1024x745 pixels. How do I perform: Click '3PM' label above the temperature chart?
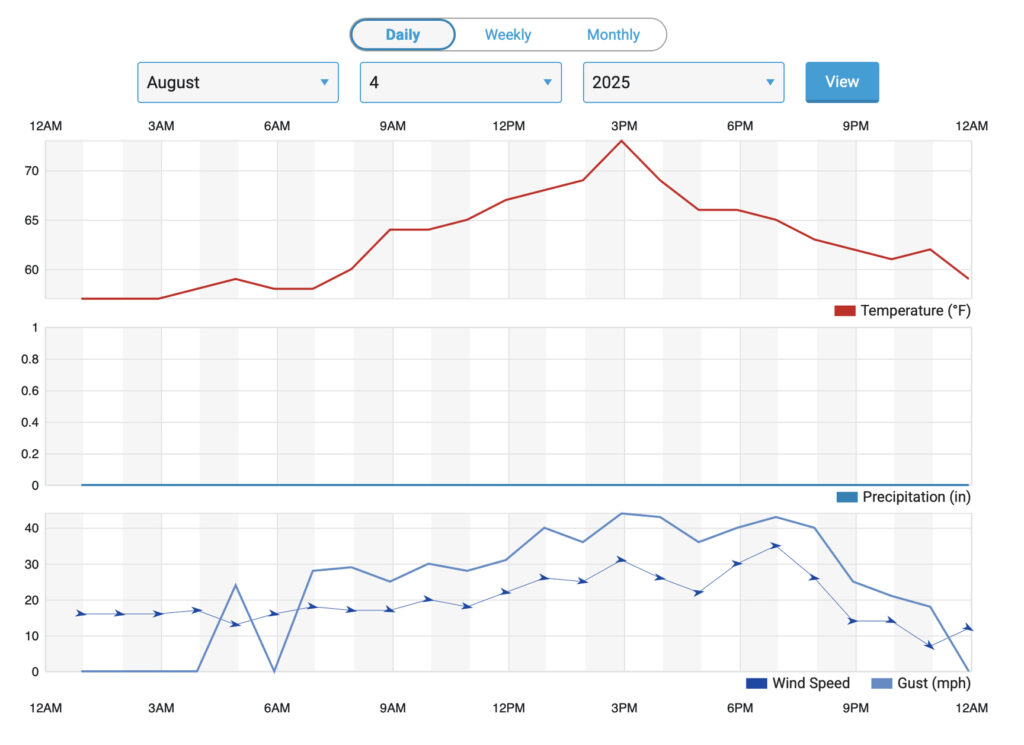tap(624, 126)
